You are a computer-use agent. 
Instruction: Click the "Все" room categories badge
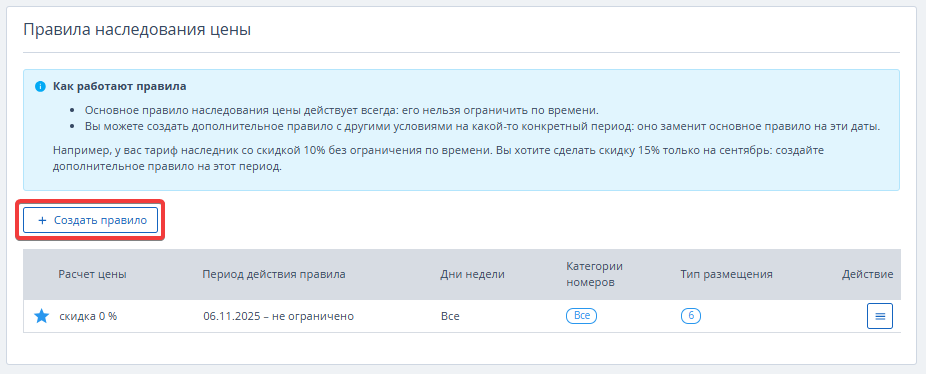582,316
